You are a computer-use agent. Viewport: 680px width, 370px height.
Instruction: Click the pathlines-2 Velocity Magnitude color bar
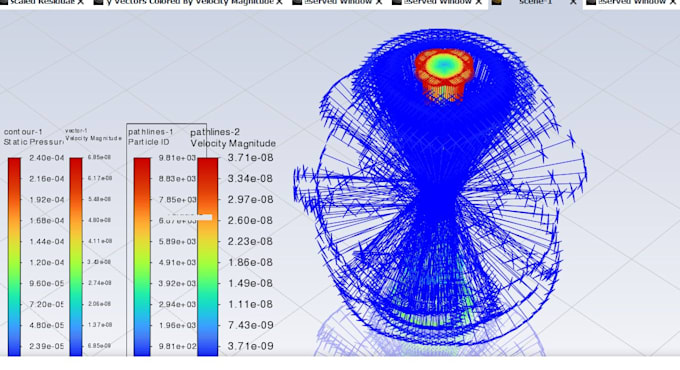point(208,257)
